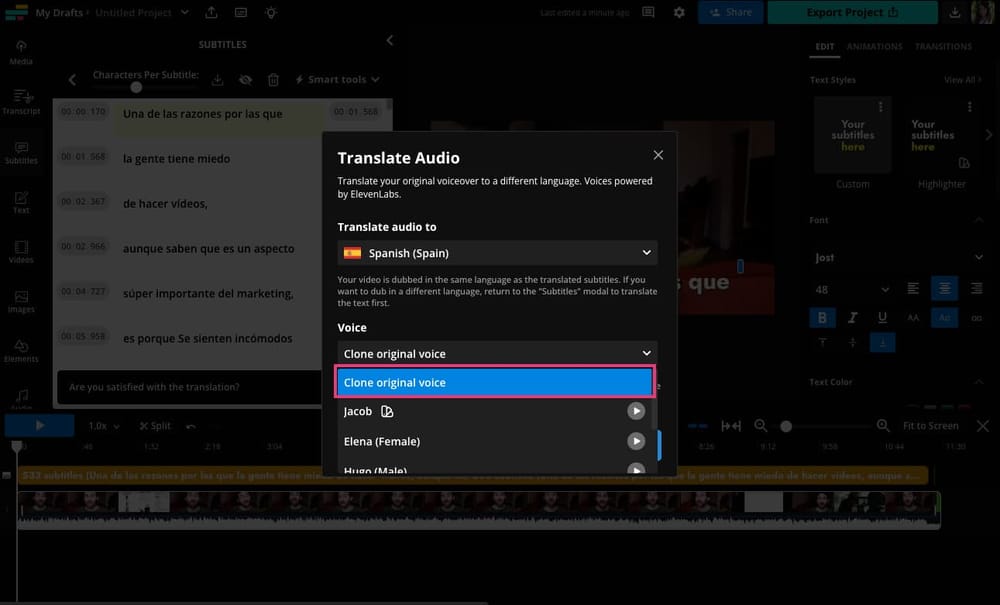The width and height of the screenshot is (1000, 605).
Task: Switch to the Animations tab
Action: tap(875, 45)
